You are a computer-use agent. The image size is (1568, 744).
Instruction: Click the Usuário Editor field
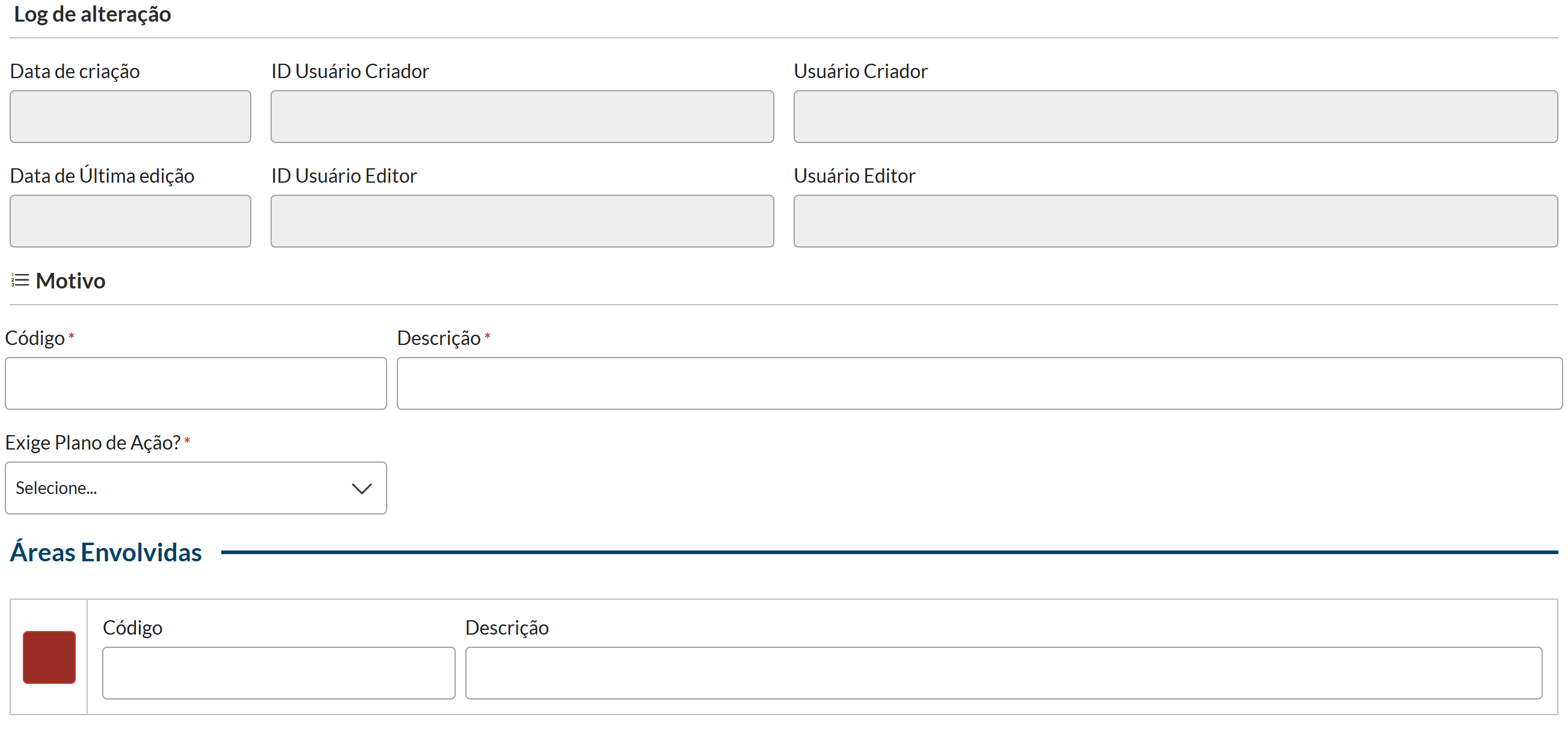[1175, 221]
